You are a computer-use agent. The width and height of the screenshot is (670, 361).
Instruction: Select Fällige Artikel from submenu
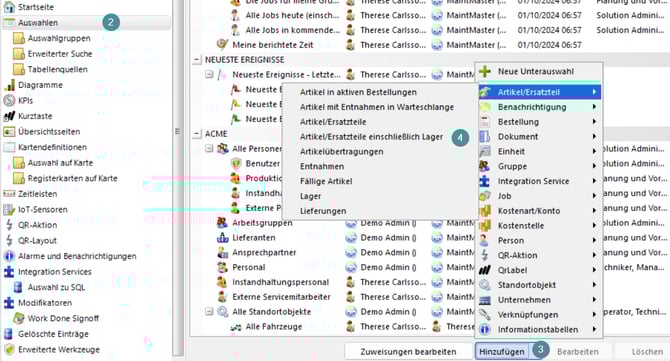pyautogui.click(x=326, y=181)
